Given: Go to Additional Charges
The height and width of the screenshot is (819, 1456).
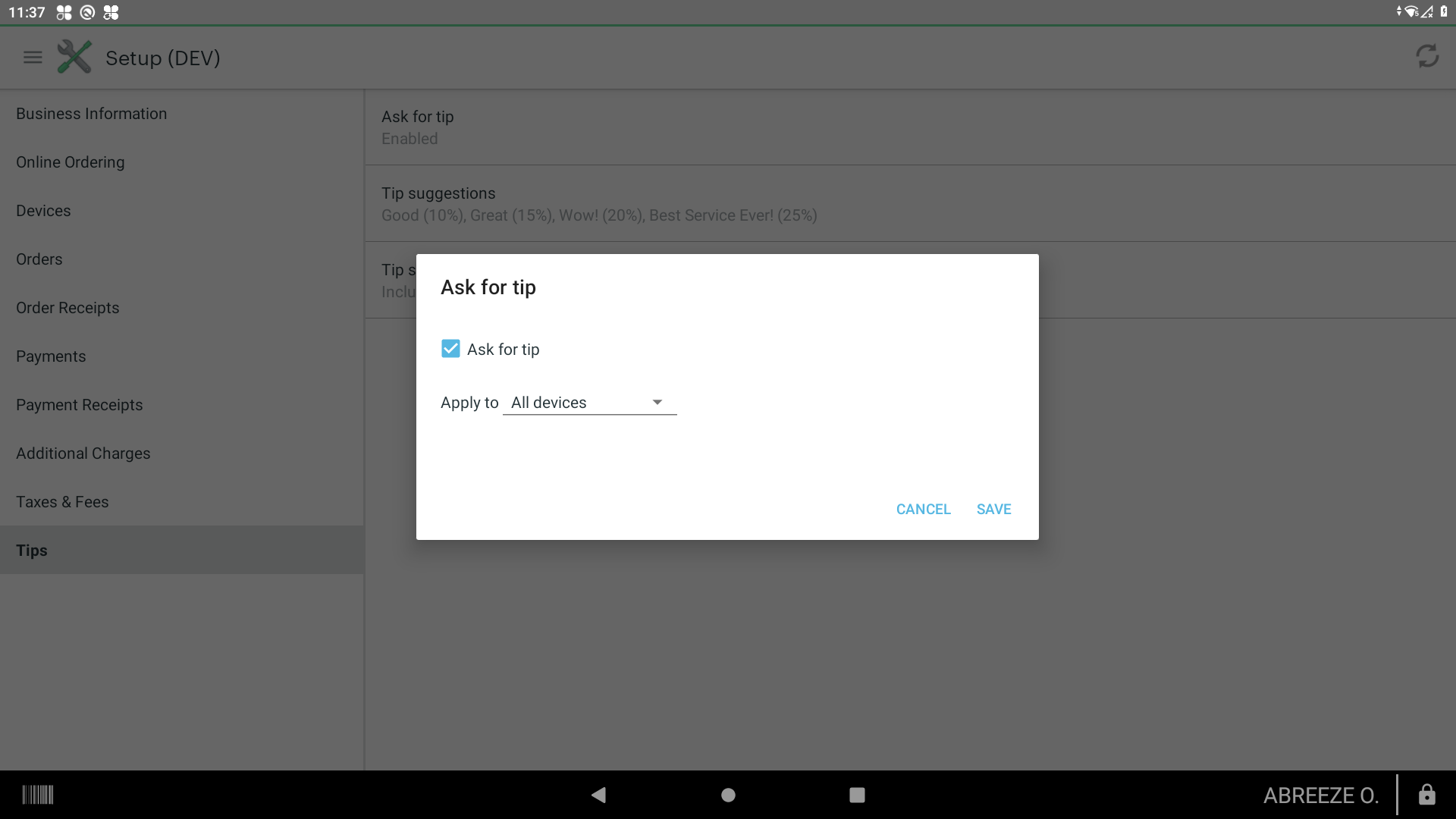Looking at the screenshot, I should pos(182,453).
